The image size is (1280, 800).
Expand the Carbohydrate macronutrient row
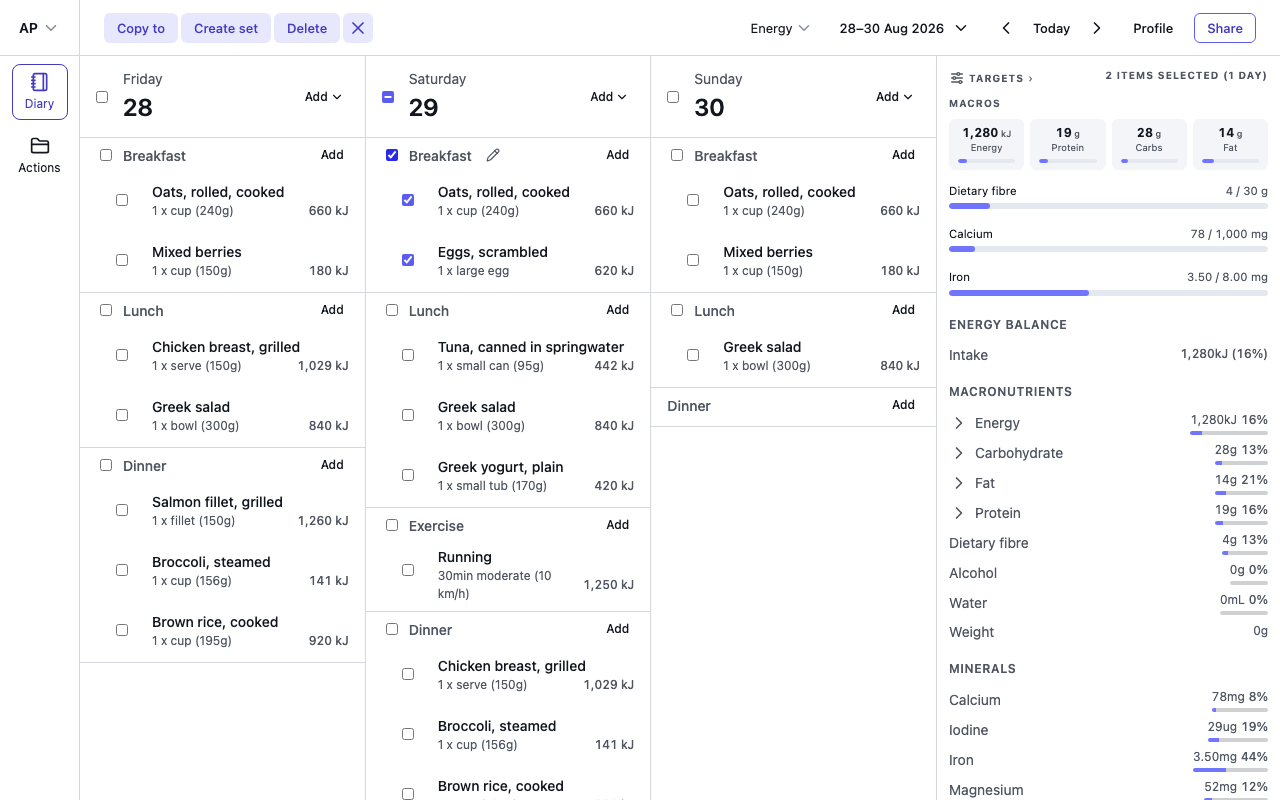point(959,453)
